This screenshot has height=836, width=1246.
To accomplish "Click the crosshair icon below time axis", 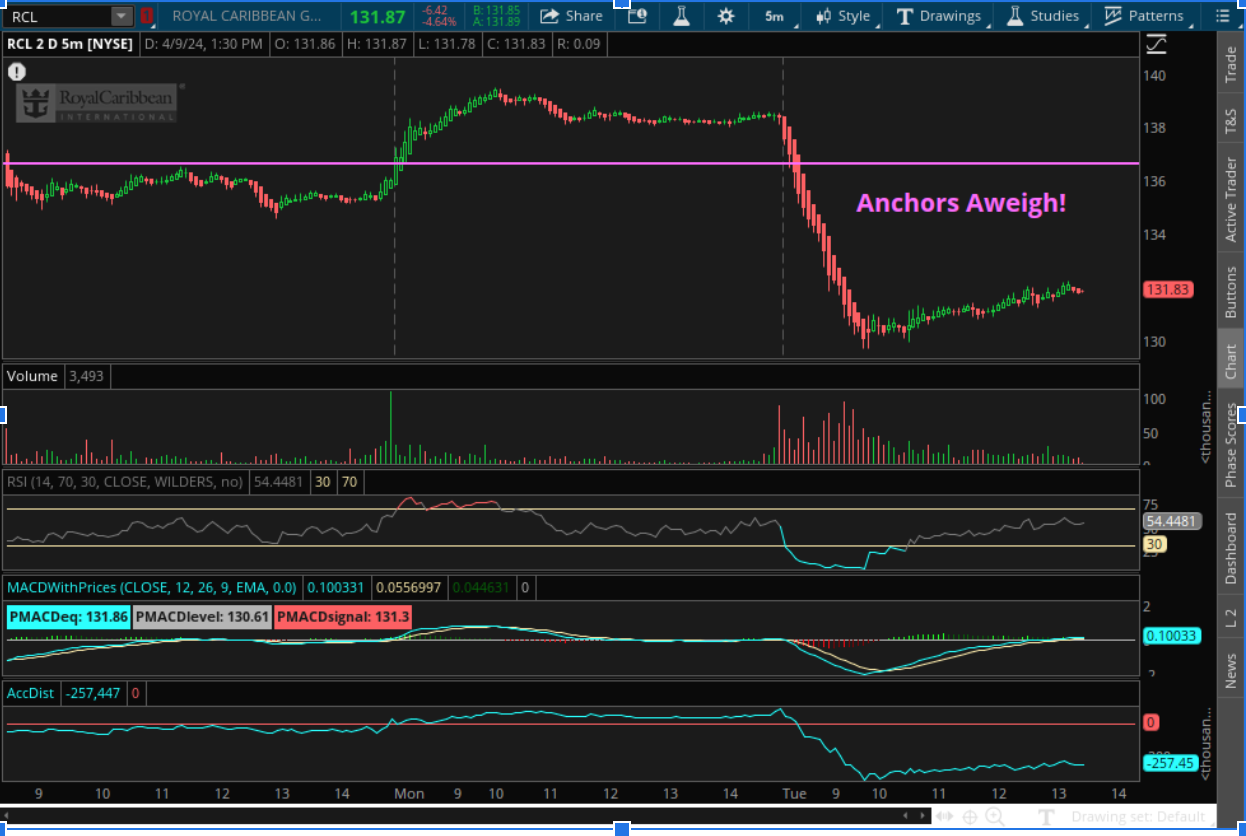I will tap(969, 817).
